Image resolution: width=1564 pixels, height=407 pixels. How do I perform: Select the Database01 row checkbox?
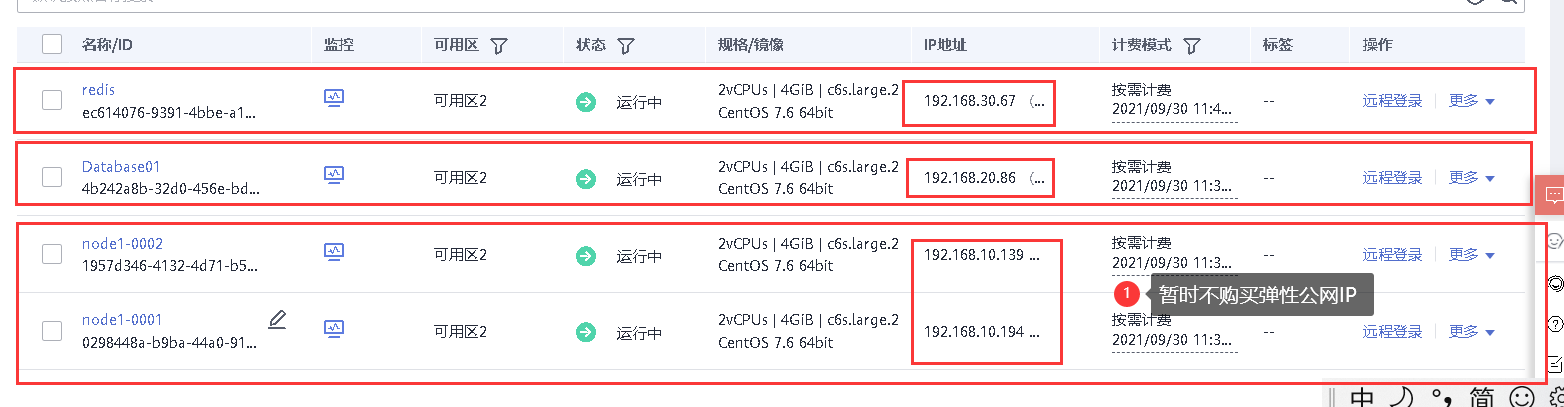click(52, 177)
